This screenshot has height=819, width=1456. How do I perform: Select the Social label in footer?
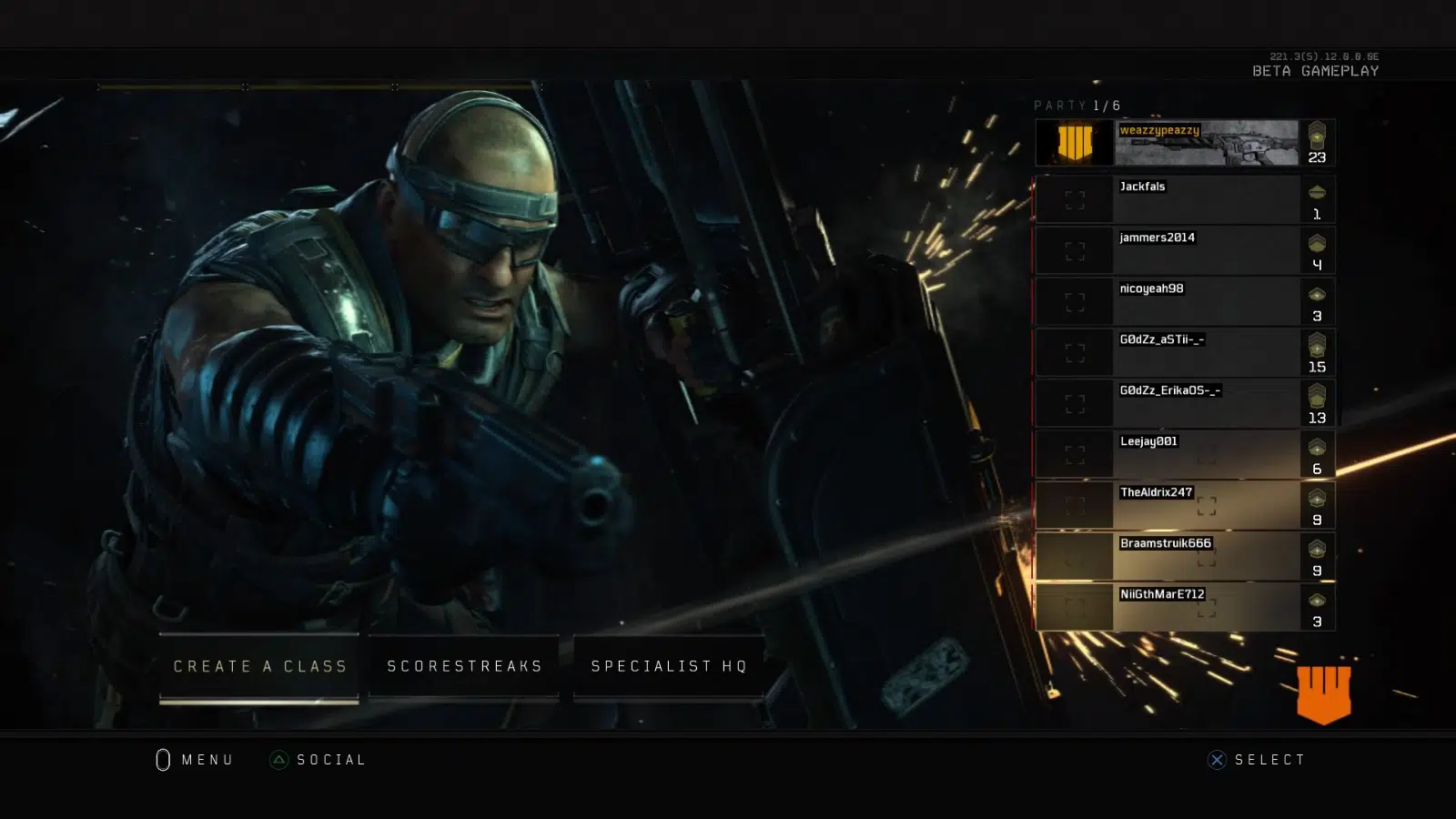click(x=331, y=760)
